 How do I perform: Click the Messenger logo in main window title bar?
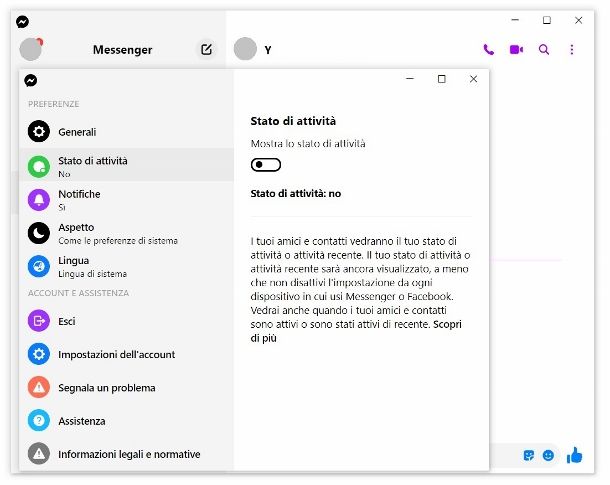pos(23,21)
